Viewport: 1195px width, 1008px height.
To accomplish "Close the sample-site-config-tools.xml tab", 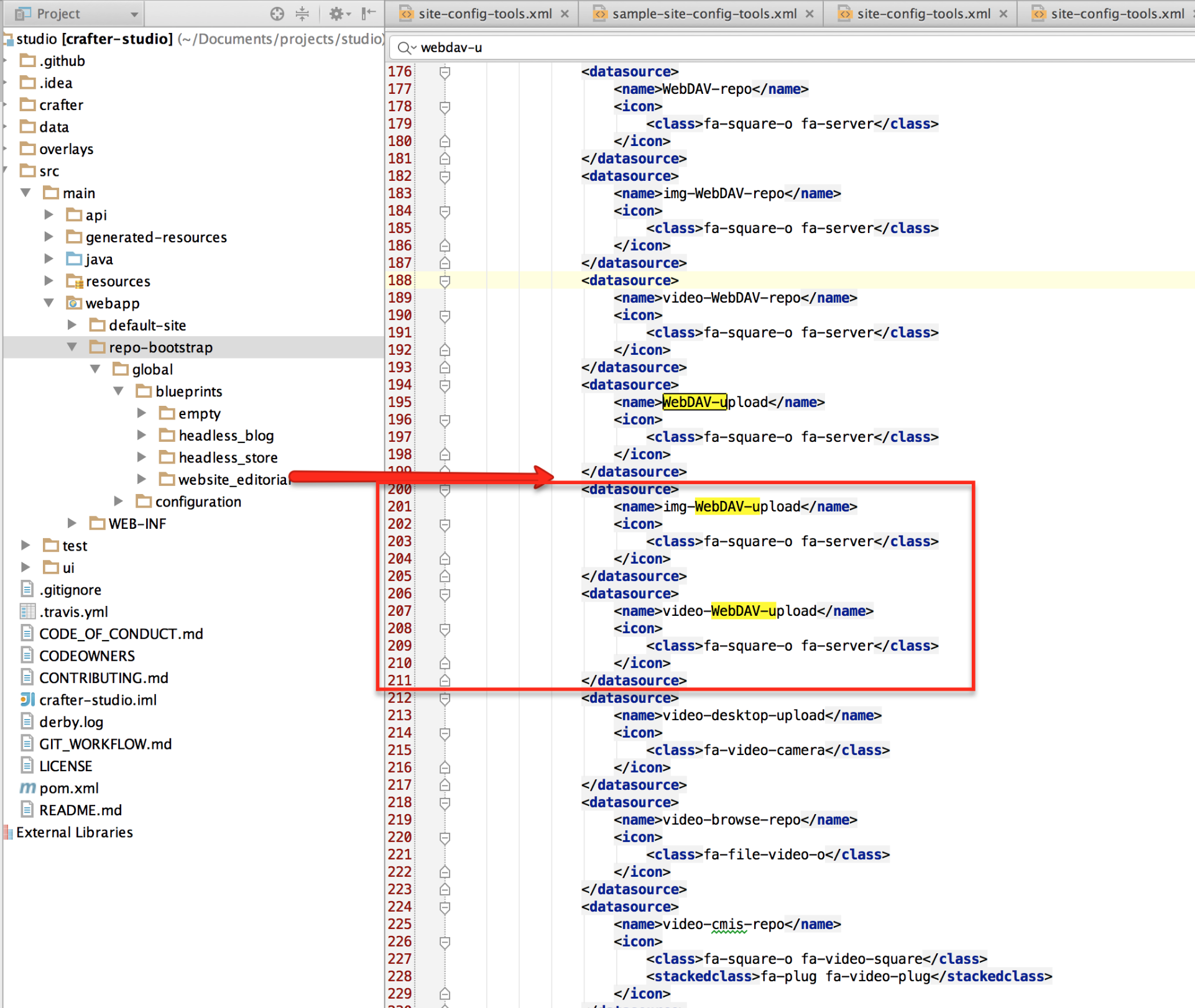I will 810,13.
